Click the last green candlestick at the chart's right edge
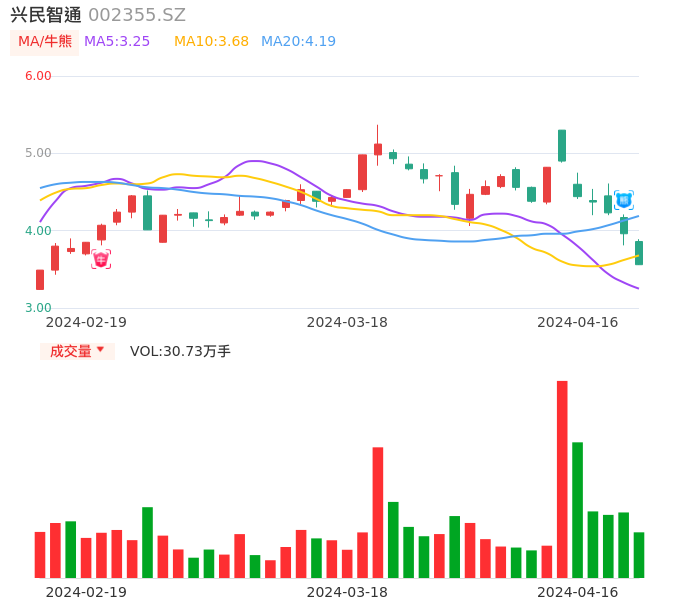686x606 pixels. pos(639,253)
